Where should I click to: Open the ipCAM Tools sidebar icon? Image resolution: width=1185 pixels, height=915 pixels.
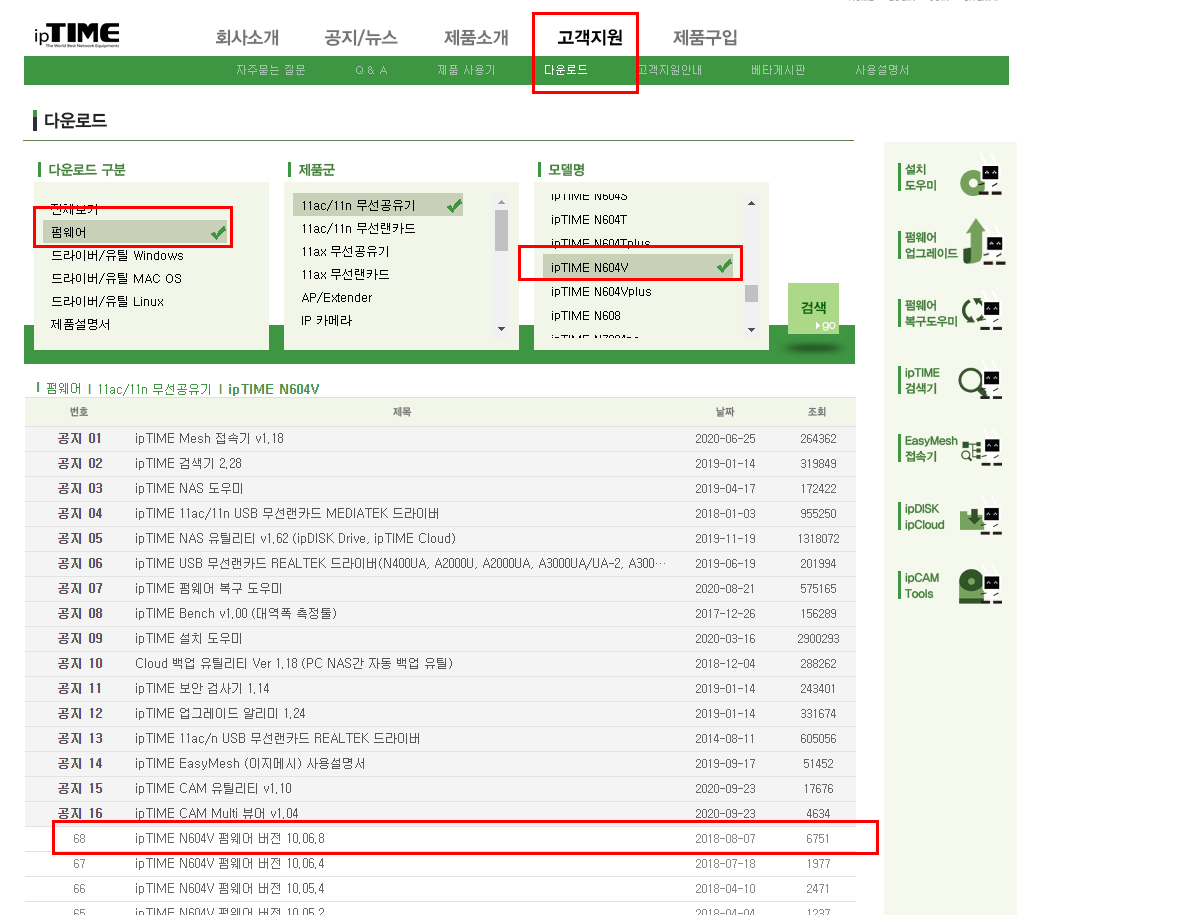point(979,586)
